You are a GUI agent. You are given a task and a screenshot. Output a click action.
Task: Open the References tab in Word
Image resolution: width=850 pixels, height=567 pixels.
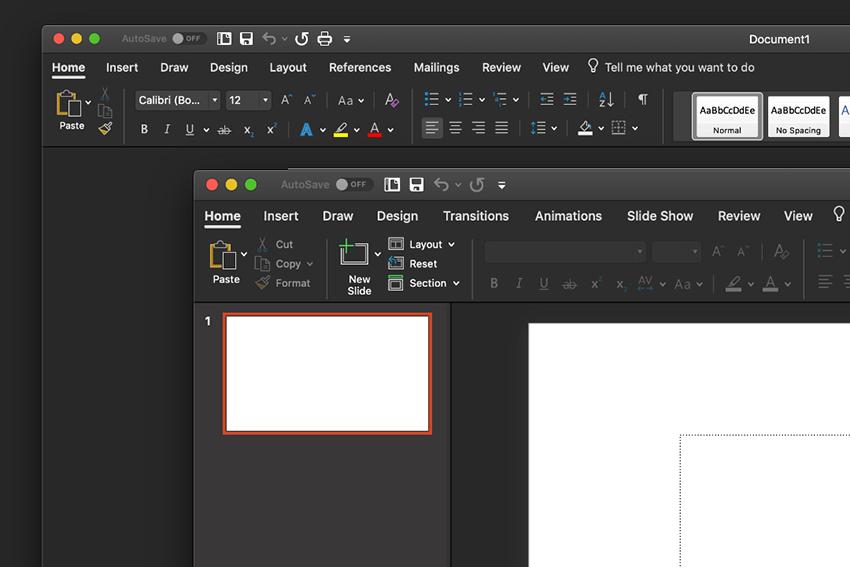coord(360,68)
